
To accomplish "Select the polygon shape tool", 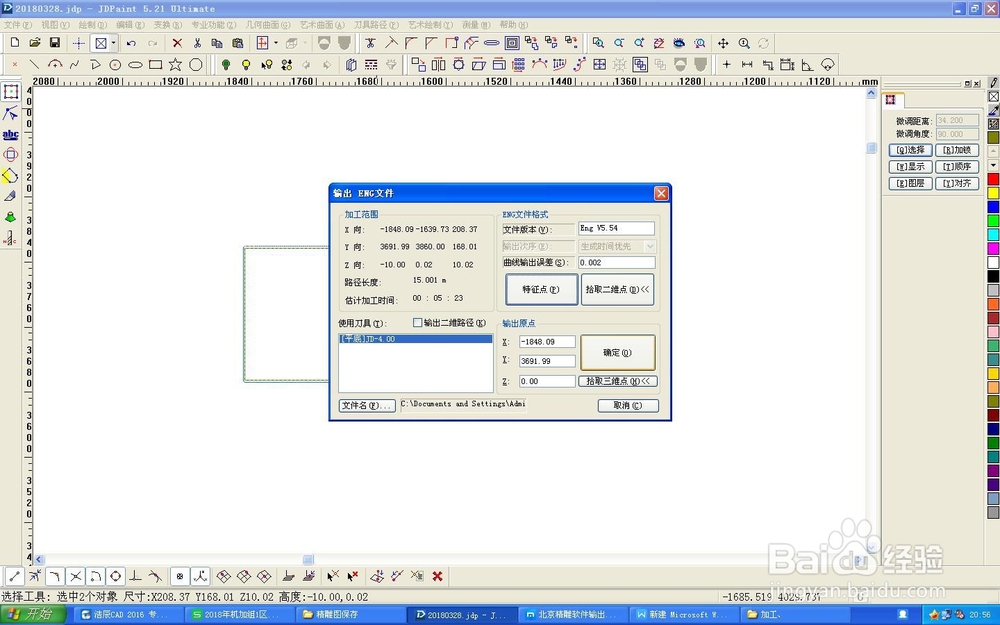I will (x=196, y=64).
